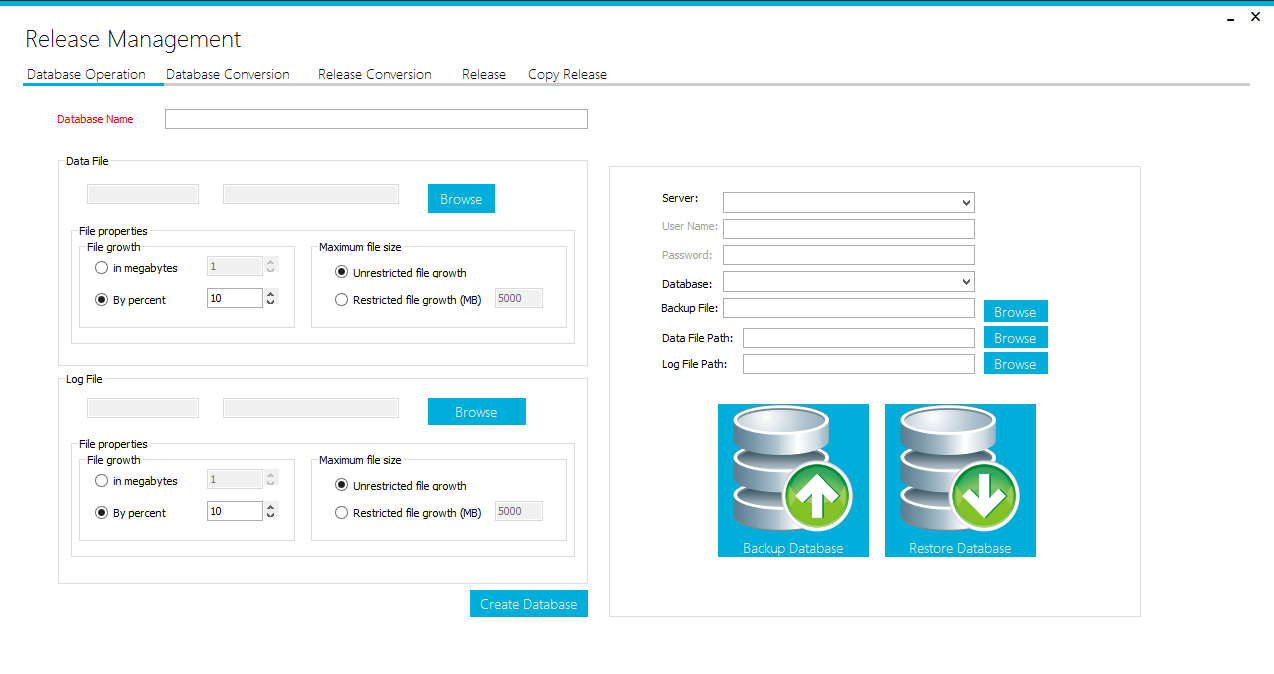This screenshot has width=1274, height=674.
Task: Click the Database Name text field
Action: (376, 119)
